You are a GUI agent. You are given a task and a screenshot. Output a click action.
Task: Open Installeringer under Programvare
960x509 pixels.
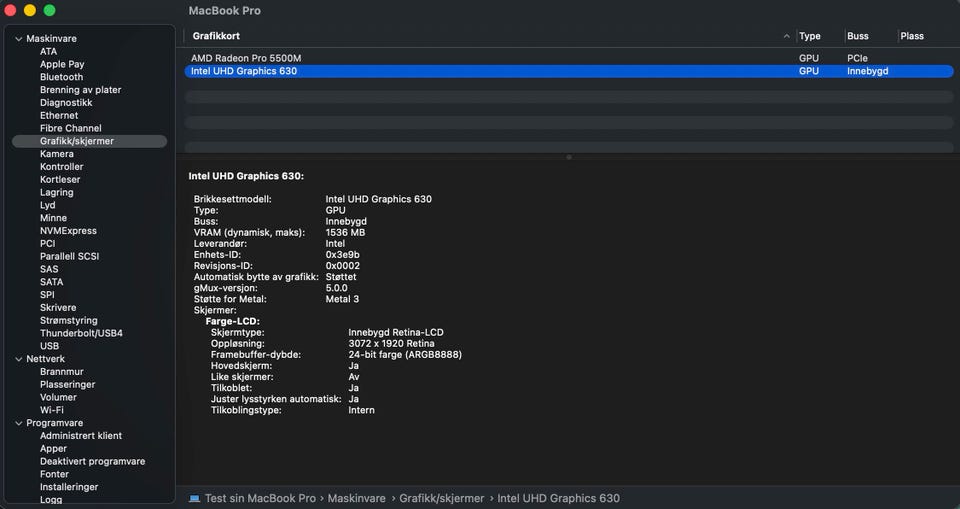click(69, 487)
